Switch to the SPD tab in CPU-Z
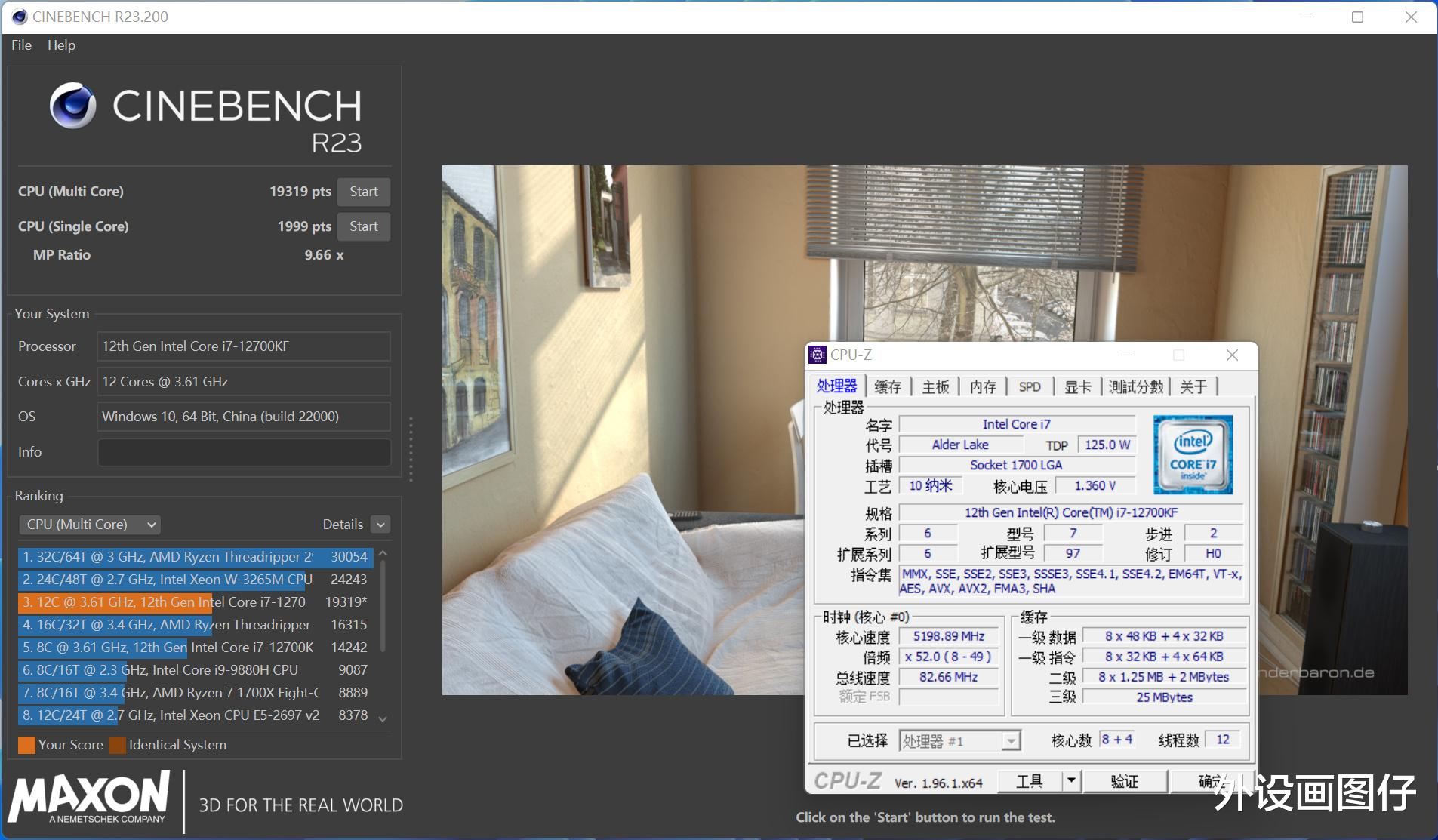 coord(1030,386)
